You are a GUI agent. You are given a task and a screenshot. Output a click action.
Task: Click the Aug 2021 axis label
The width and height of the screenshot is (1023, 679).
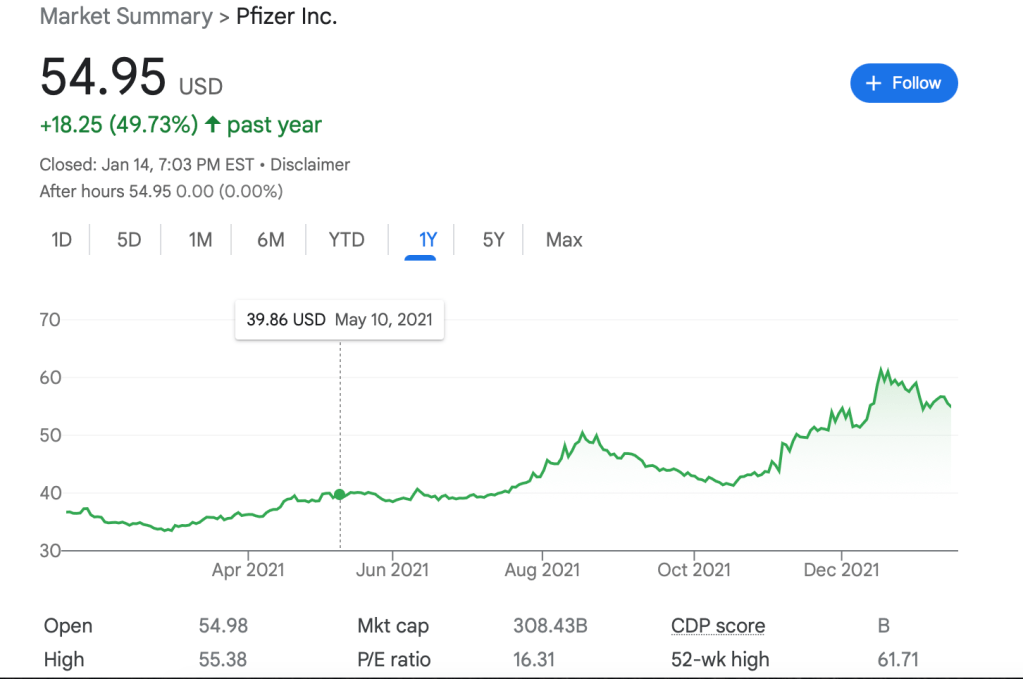point(542,570)
